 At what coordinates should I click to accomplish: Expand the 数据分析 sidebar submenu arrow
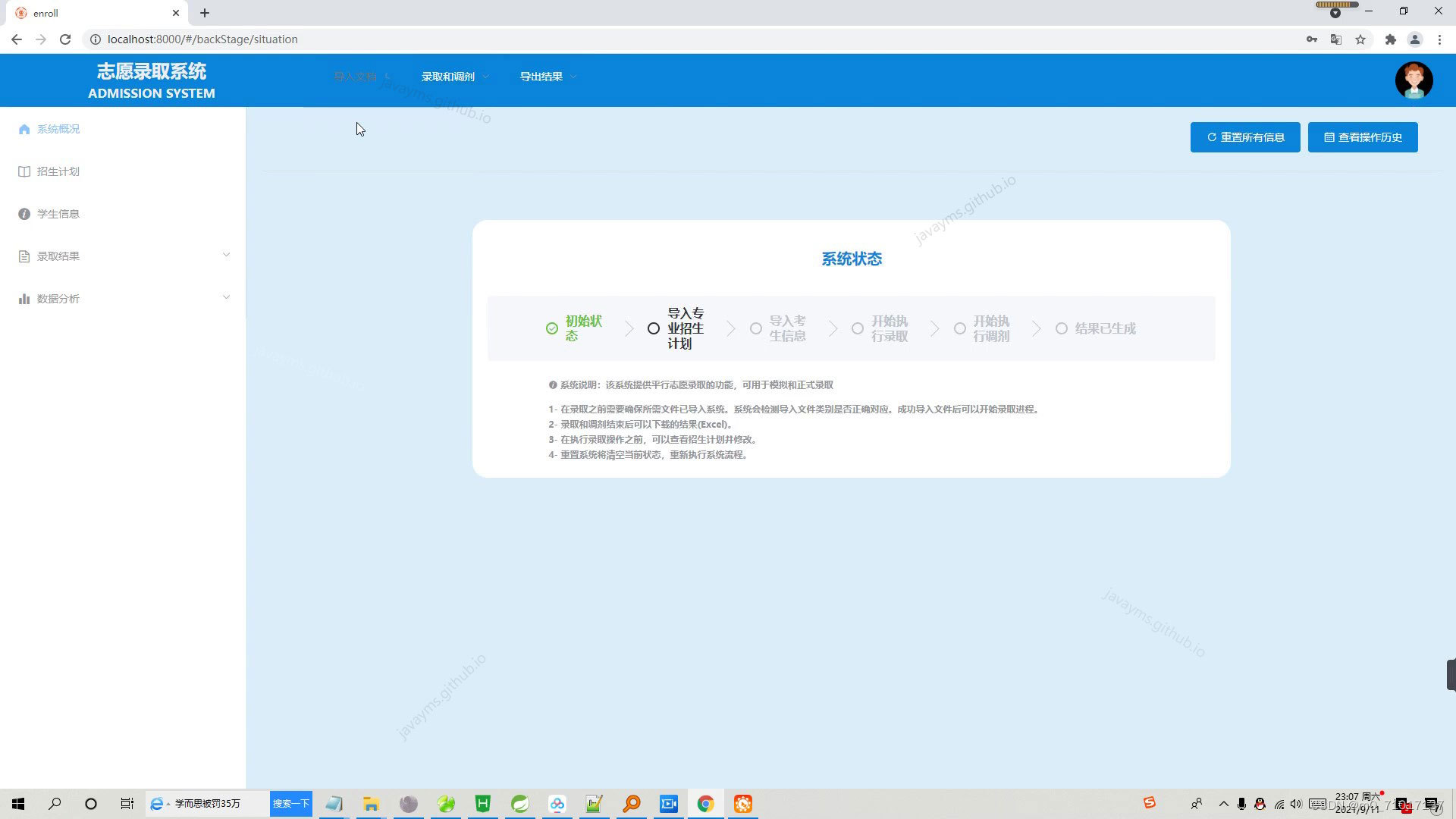click(226, 297)
